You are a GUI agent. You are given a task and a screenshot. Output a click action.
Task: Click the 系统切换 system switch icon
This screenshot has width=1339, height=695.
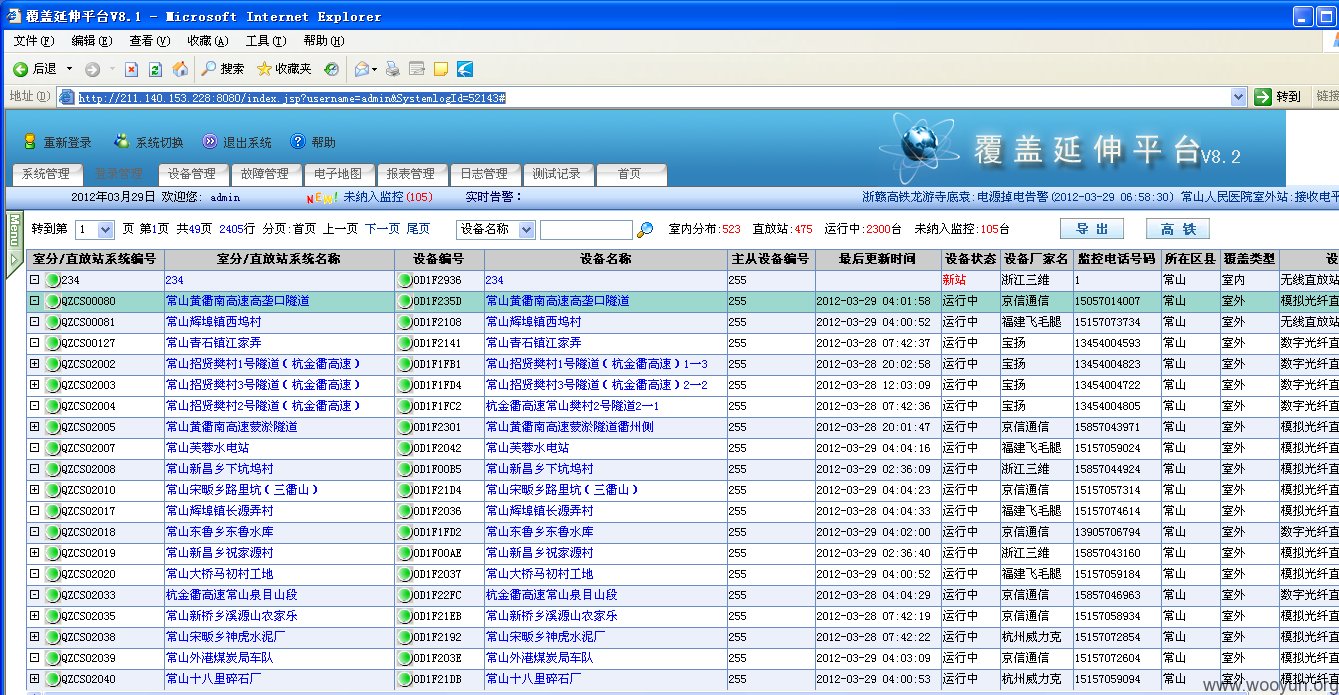pos(122,142)
